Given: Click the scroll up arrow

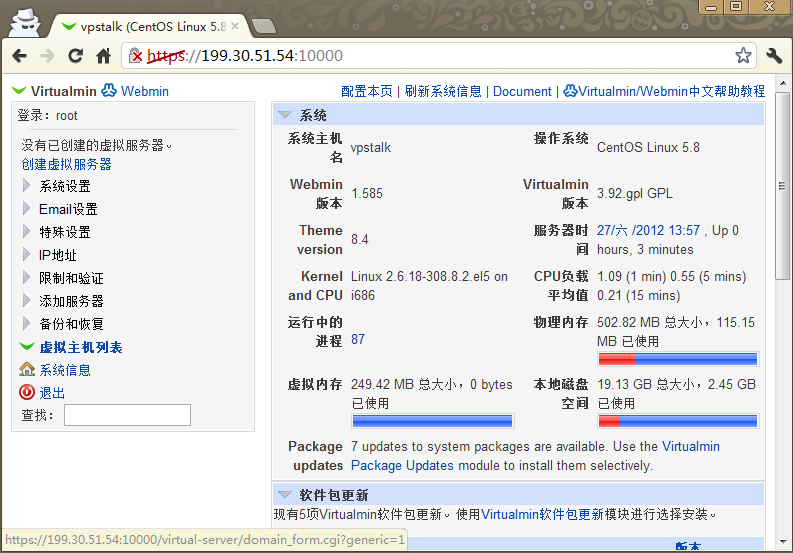Looking at the screenshot, I should point(783,83).
